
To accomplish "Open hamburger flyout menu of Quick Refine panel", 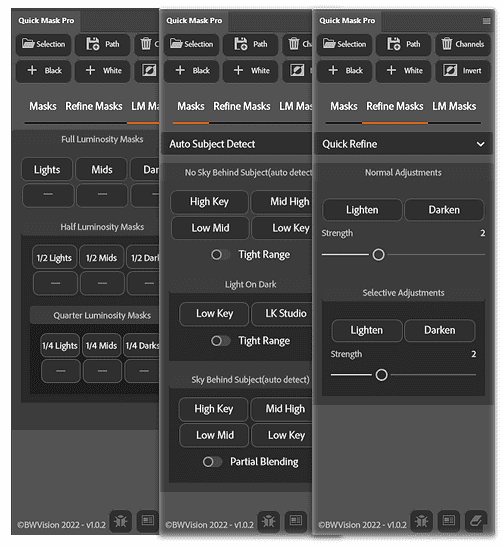I will pyautogui.click(x=486, y=21).
